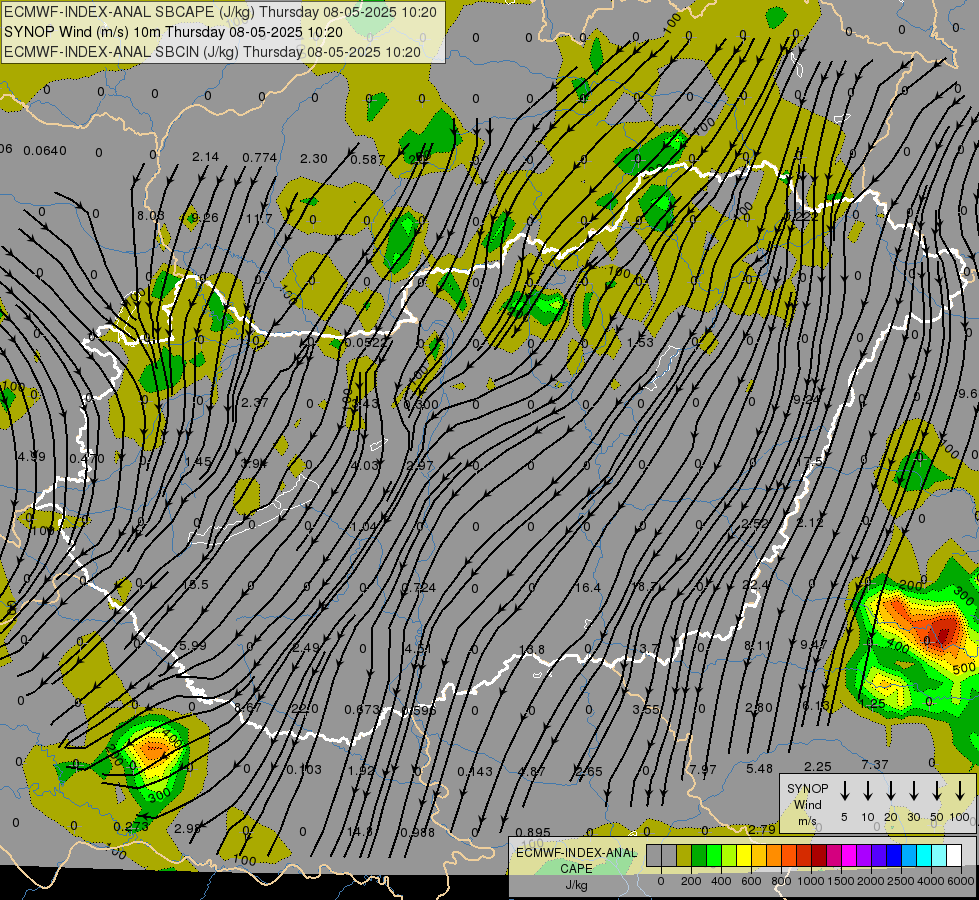Click the 2500 tick label on CAPE scale
The height and width of the screenshot is (900, 979).
(900, 881)
